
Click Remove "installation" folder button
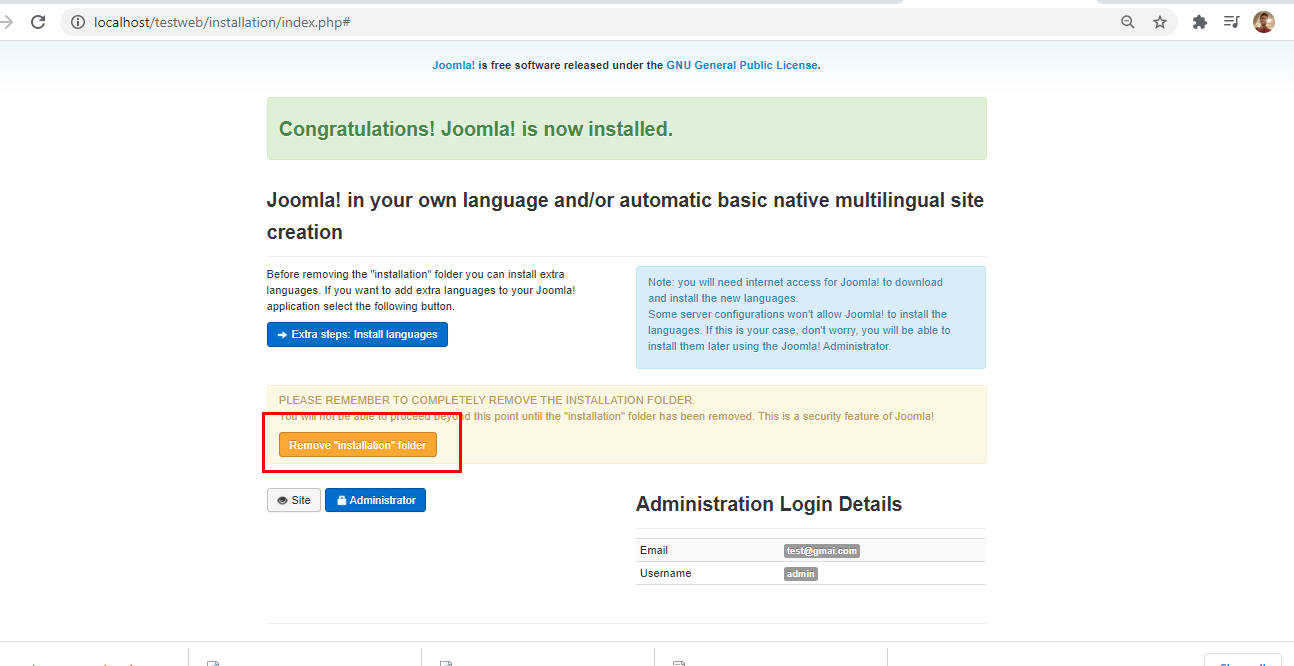pos(358,445)
